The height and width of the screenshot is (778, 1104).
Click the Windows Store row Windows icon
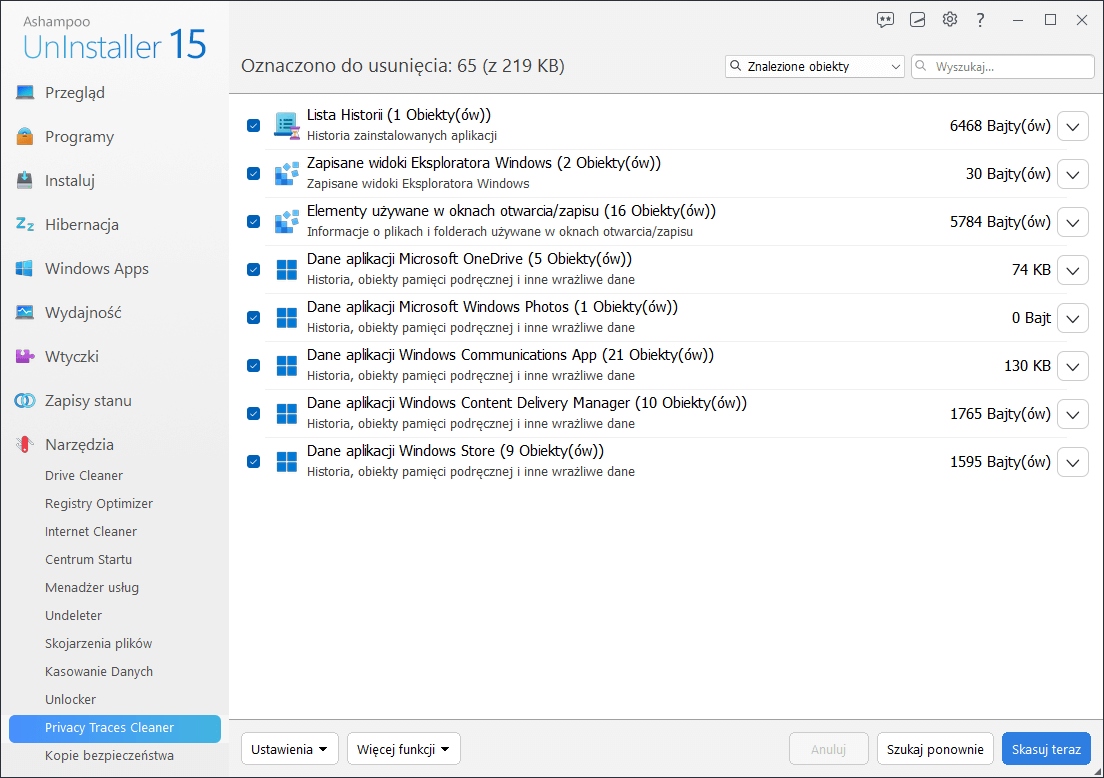pyautogui.click(x=287, y=461)
